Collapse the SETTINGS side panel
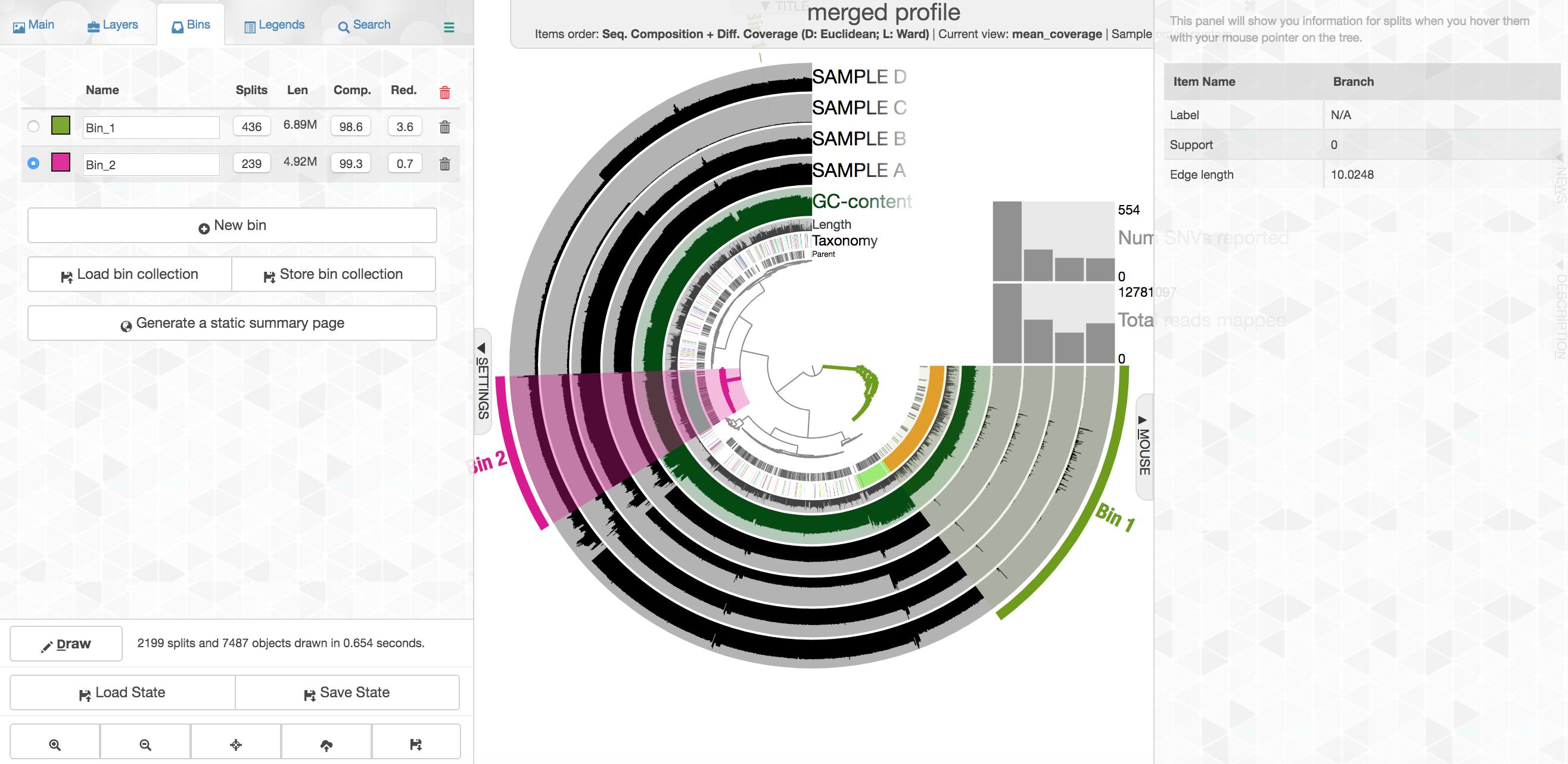Screen dimensions: 1568x764 click(x=482, y=380)
